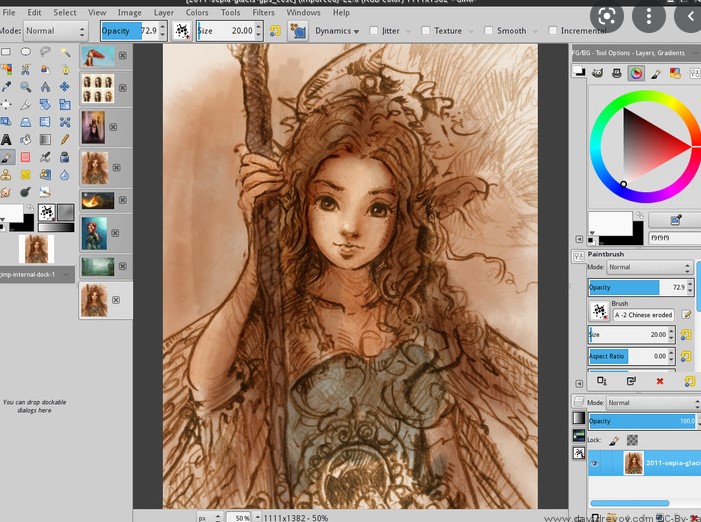Select the Clone stamp tool
The width and height of the screenshot is (701, 522).
pyautogui.click(x=6, y=174)
